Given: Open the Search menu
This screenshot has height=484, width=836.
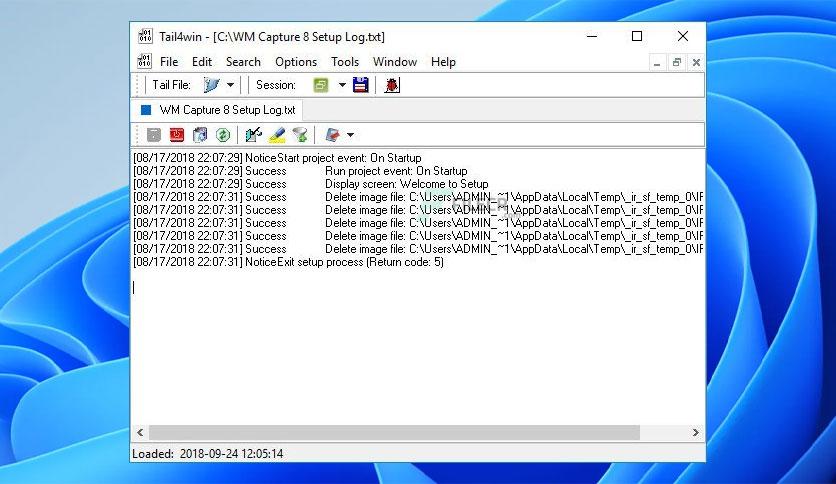Looking at the screenshot, I should 243,62.
